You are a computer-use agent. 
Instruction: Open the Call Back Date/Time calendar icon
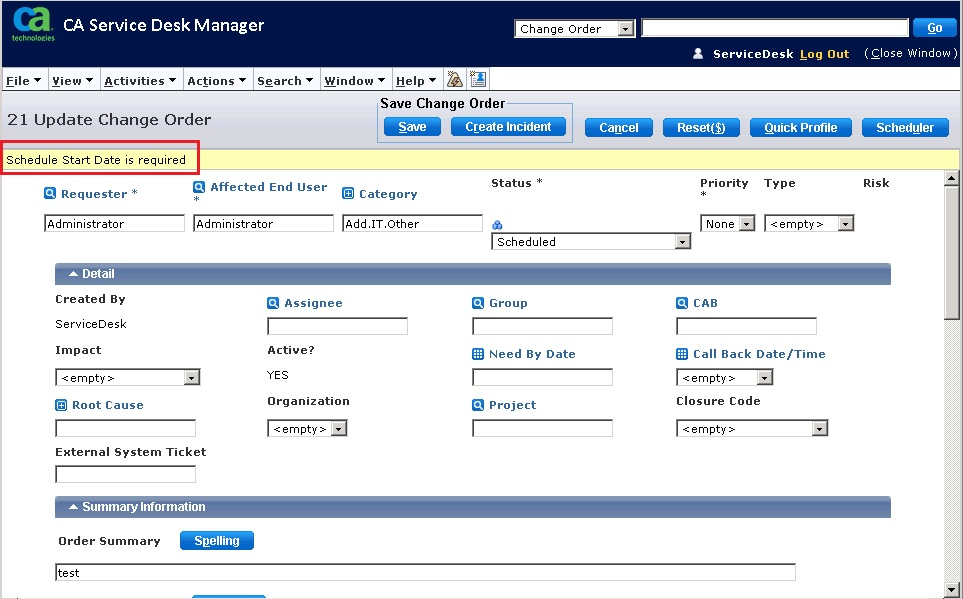[x=682, y=354]
